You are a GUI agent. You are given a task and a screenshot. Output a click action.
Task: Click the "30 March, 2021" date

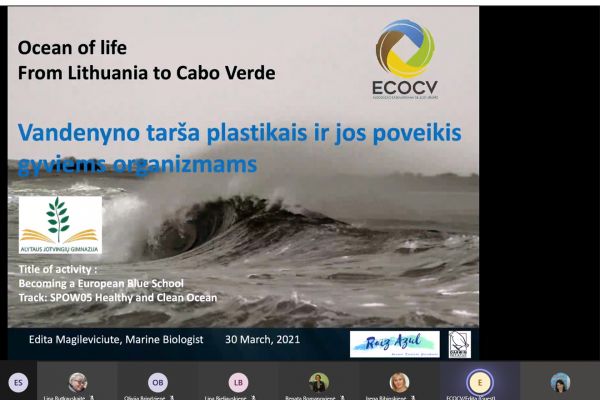pyautogui.click(x=262, y=340)
